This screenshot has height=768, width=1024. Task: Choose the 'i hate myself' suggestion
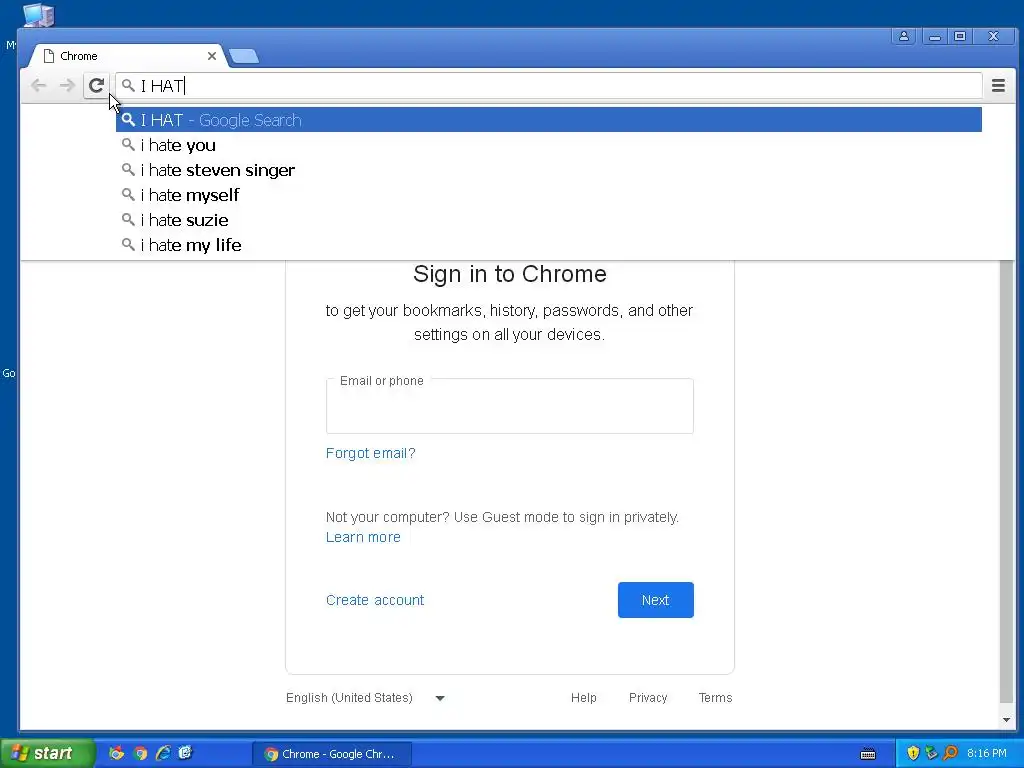pos(549,195)
